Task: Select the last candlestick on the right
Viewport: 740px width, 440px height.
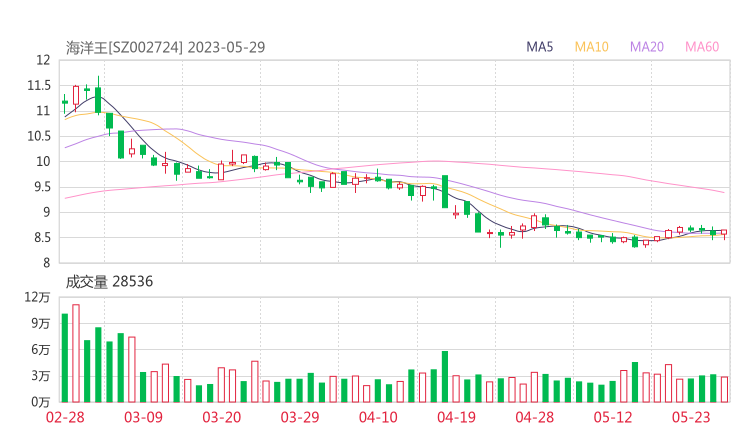Action: tap(724, 233)
